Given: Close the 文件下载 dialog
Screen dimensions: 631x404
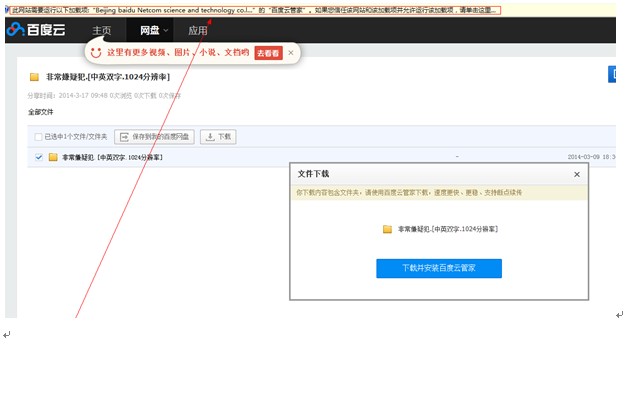Looking at the screenshot, I should [x=577, y=174].
